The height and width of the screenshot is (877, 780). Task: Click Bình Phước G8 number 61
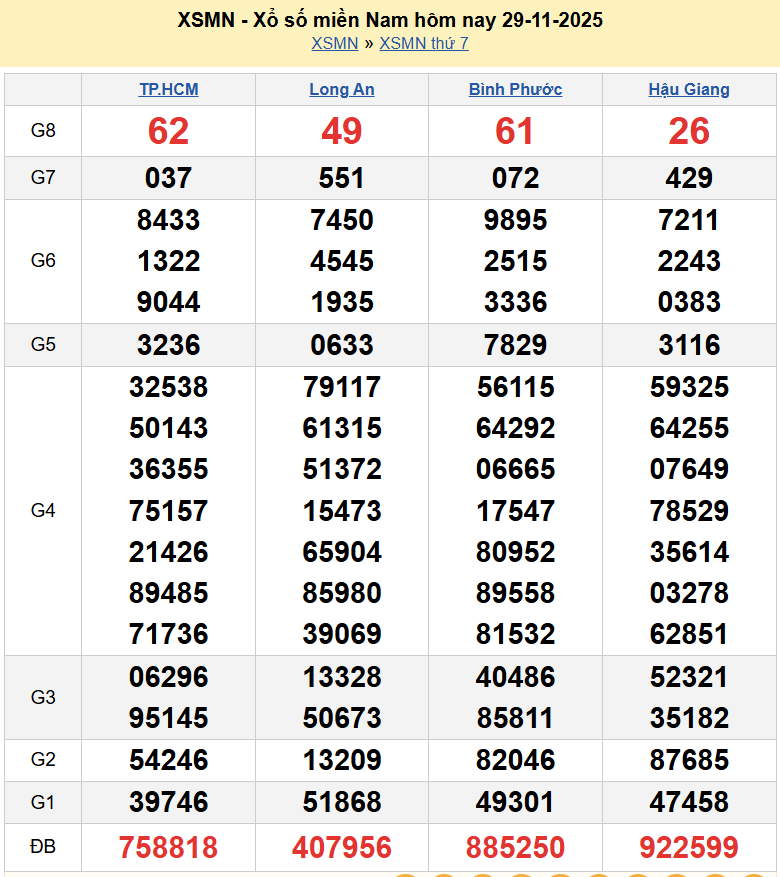[x=515, y=131]
